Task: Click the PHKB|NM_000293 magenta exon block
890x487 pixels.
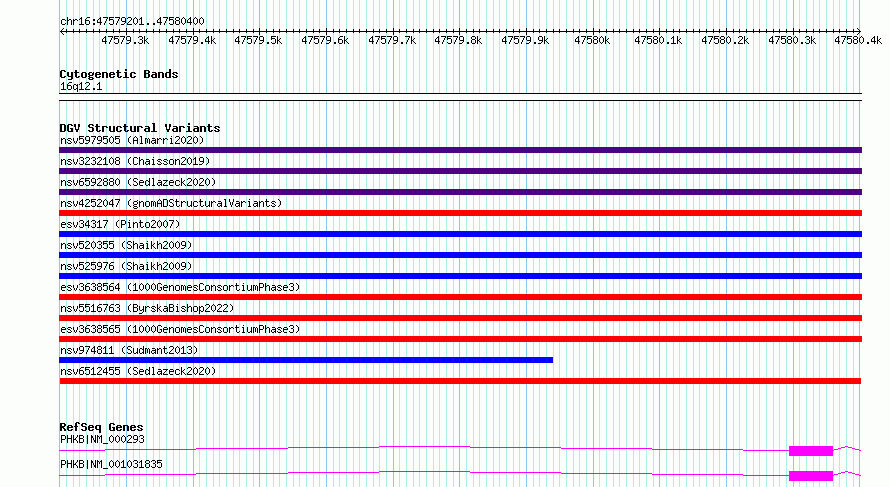Action: tap(811, 451)
